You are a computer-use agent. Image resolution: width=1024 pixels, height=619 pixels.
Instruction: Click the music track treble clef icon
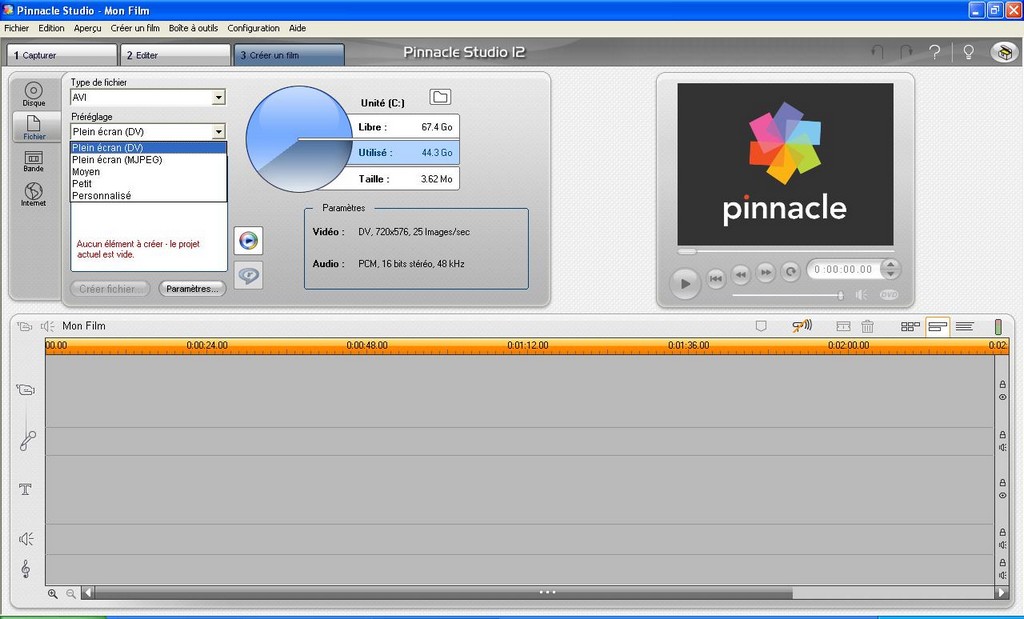click(x=25, y=569)
